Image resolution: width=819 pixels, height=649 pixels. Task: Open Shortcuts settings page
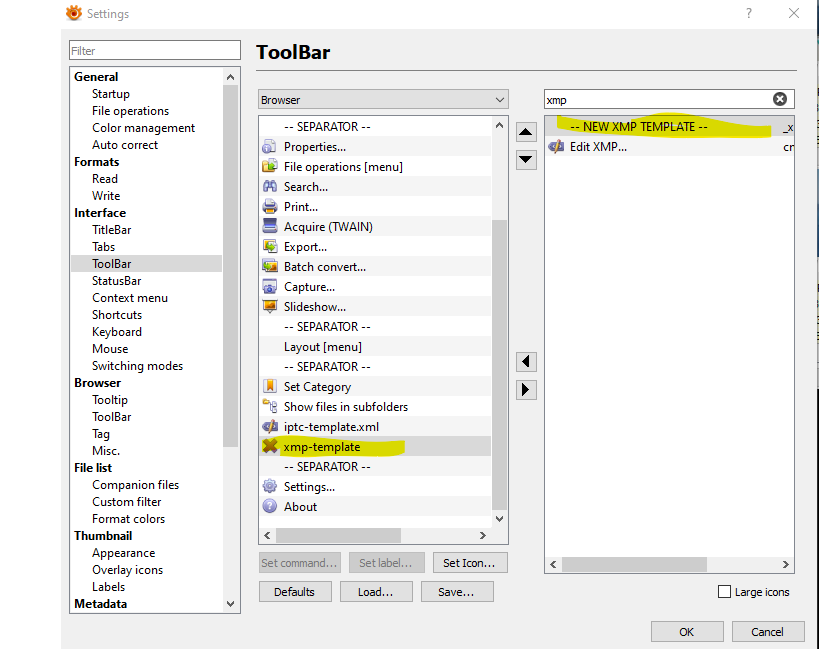pos(117,315)
